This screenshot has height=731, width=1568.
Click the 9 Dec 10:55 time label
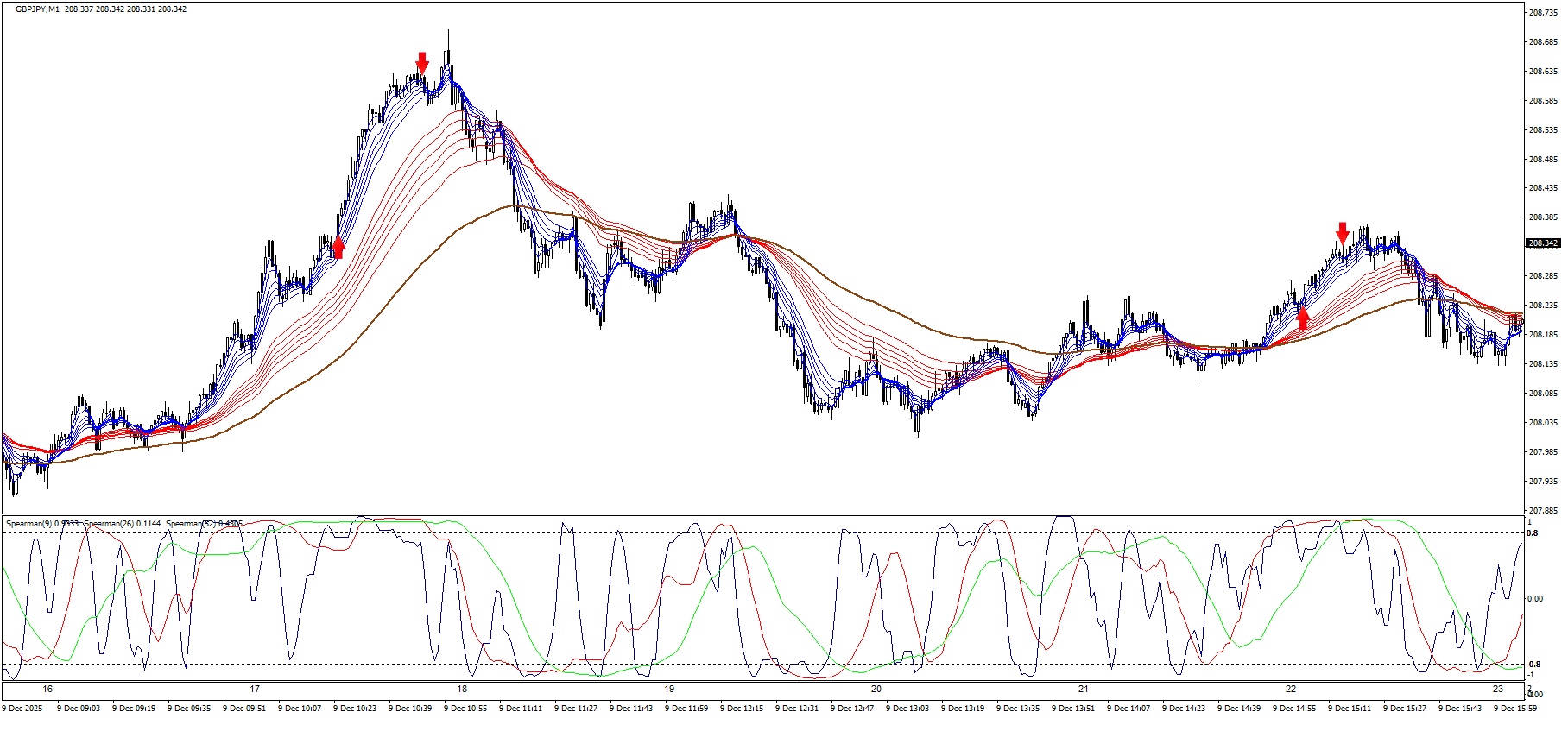[465, 709]
